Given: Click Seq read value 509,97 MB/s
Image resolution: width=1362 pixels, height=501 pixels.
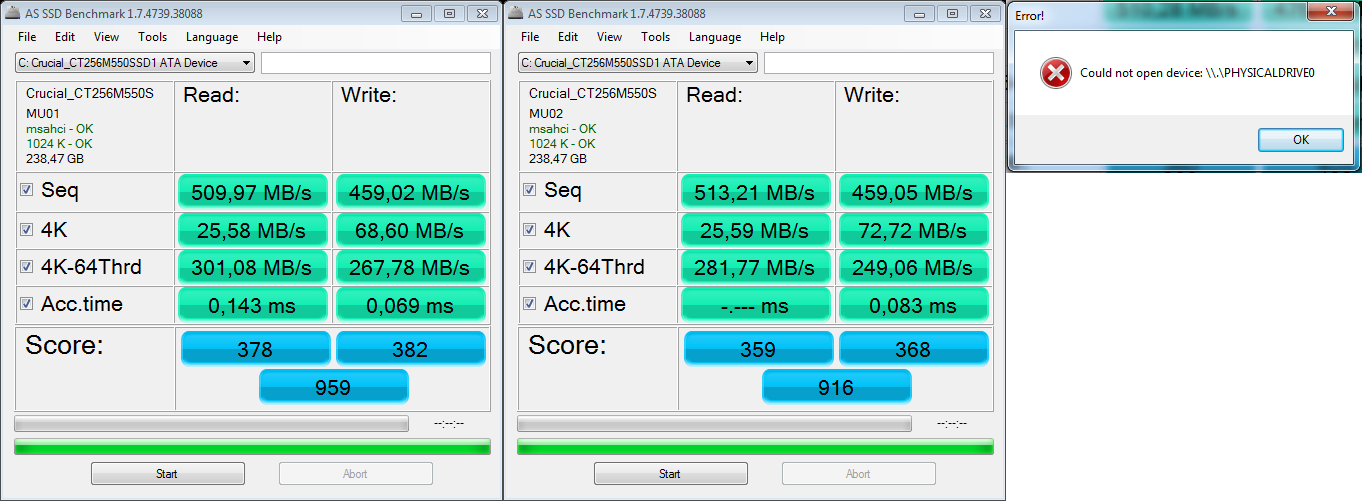Looking at the screenshot, I should (253, 191).
